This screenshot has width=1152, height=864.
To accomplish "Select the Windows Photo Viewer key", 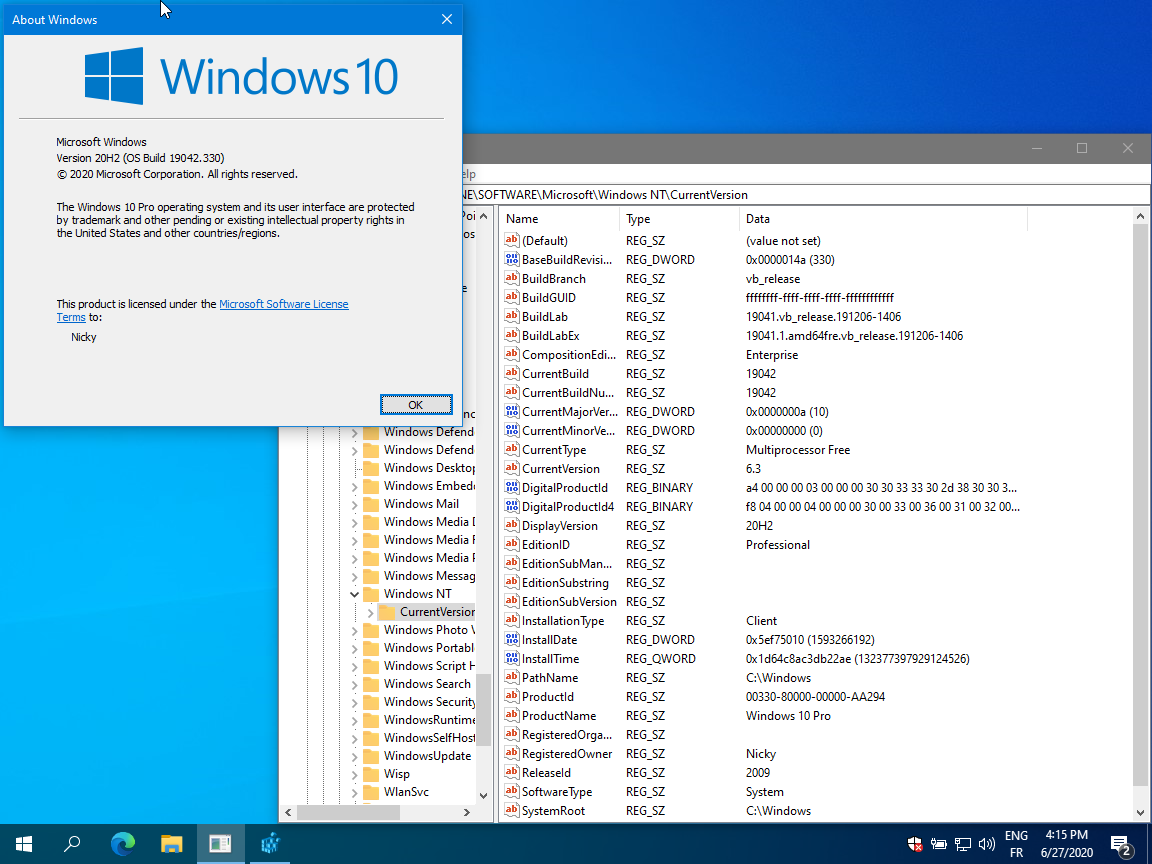I will point(429,630).
